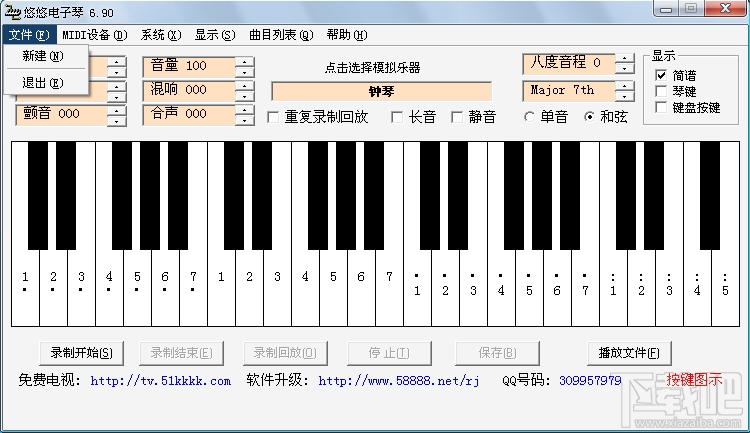The height and width of the screenshot is (433, 750).
Task: Select next chord type above Major 7th
Action: point(624,86)
